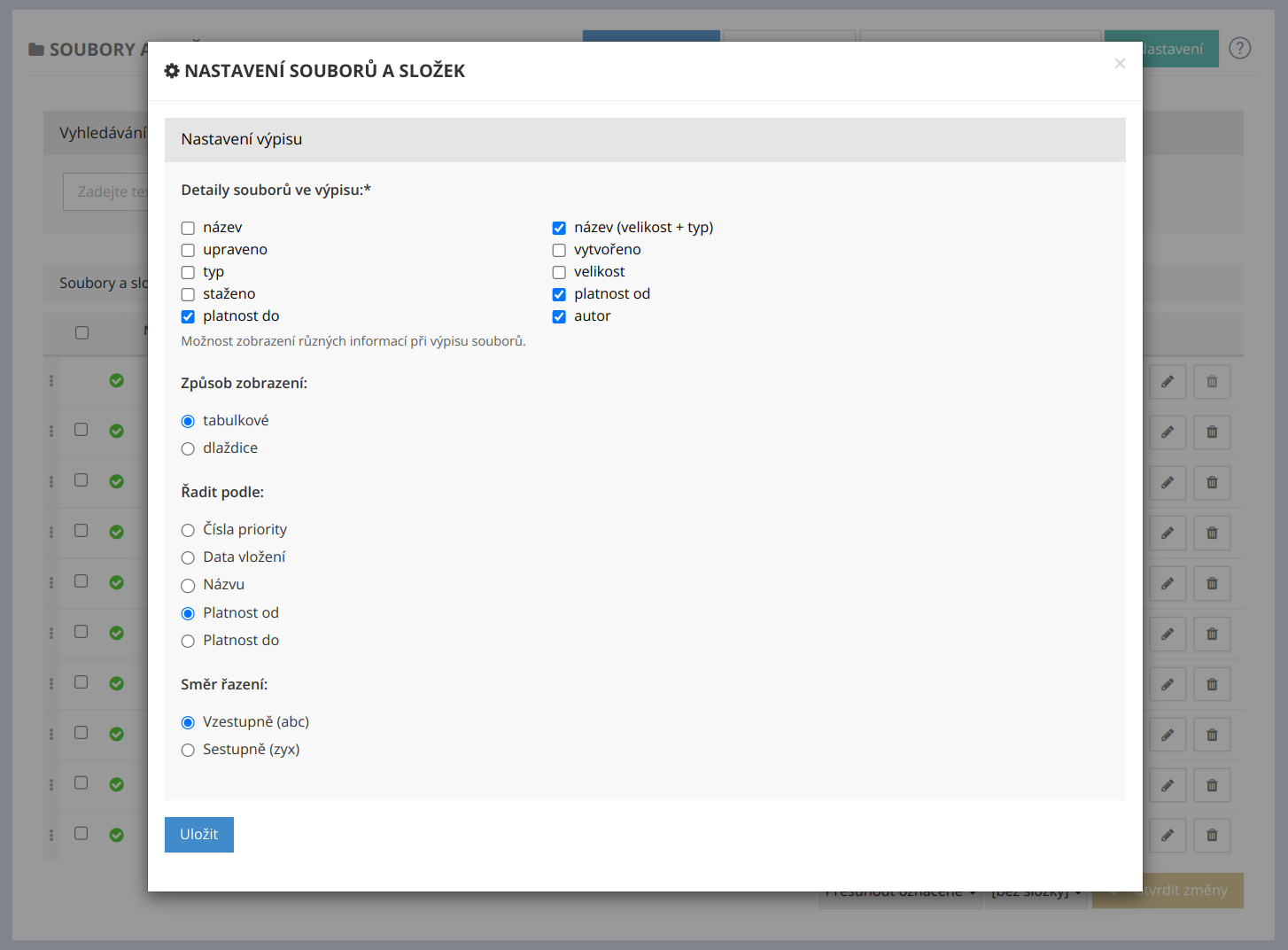The width and height of the screenshot is (1288, 950).
Task: Uncheck the 'autor' checkbox
Action: tap(559, 317)
